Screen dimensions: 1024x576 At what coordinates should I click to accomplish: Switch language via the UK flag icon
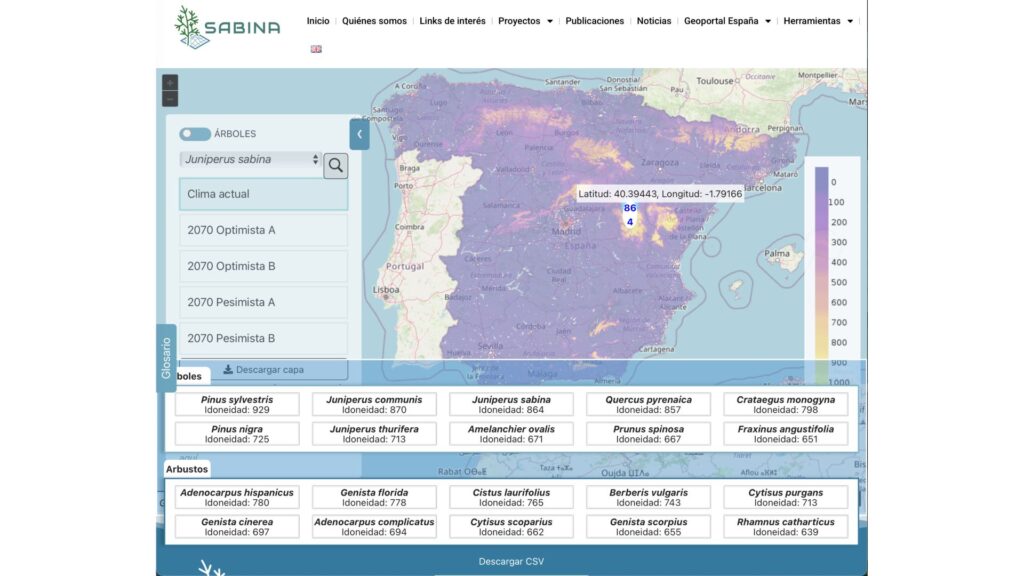316,49
